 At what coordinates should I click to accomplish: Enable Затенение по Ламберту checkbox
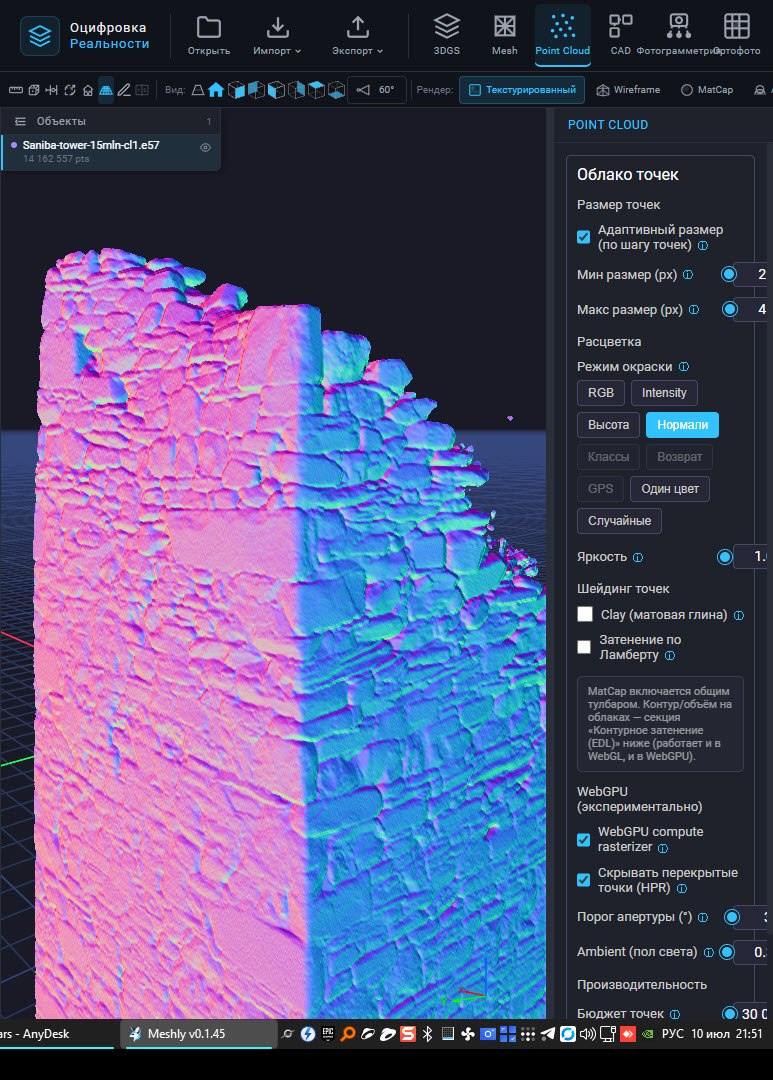[x=584, y=647]
